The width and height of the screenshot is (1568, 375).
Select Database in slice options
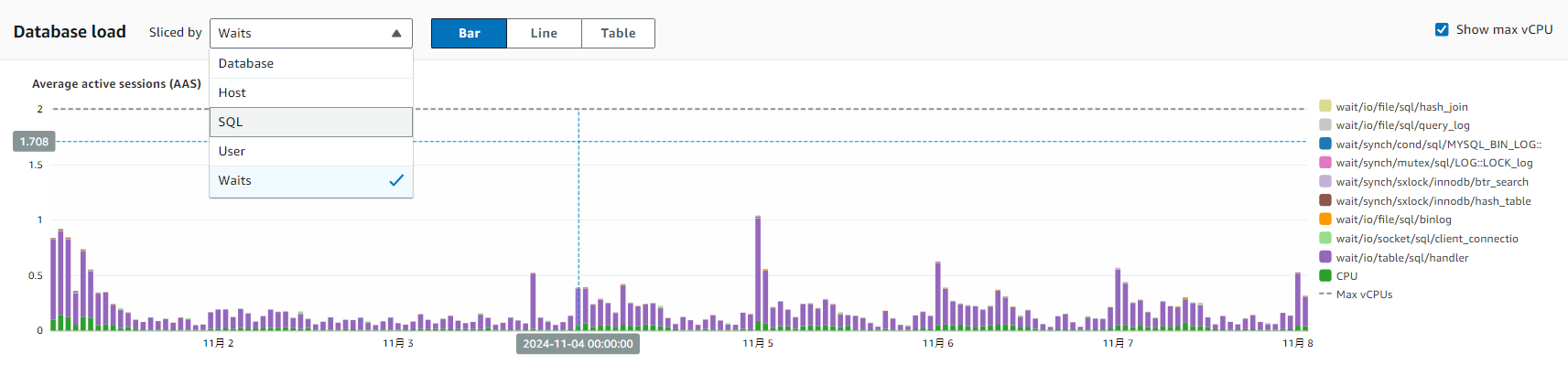310,63
